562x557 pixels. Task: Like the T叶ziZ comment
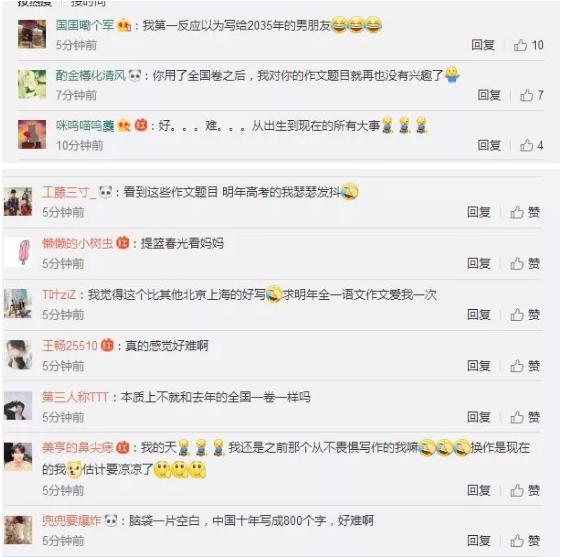525,315
